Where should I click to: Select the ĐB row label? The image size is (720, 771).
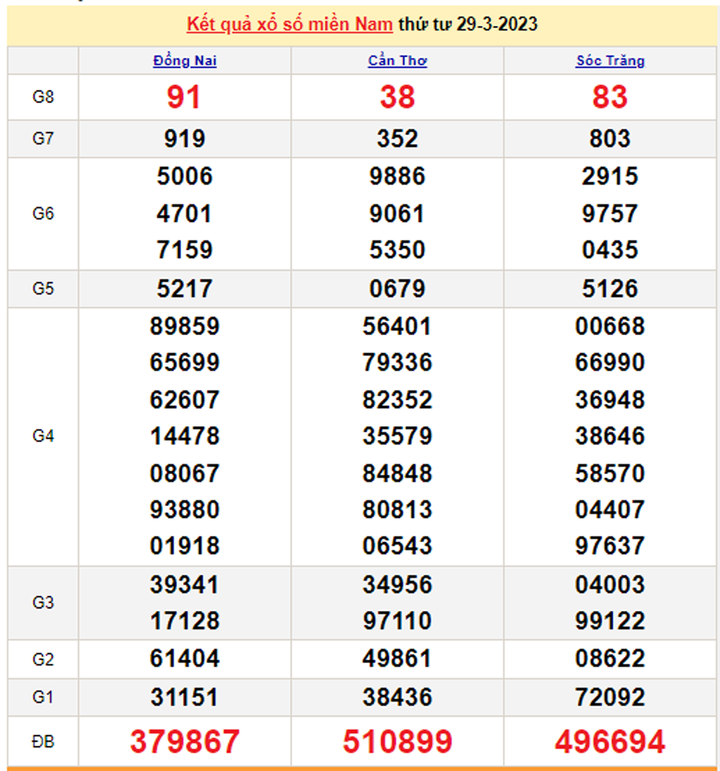[43, 741]
